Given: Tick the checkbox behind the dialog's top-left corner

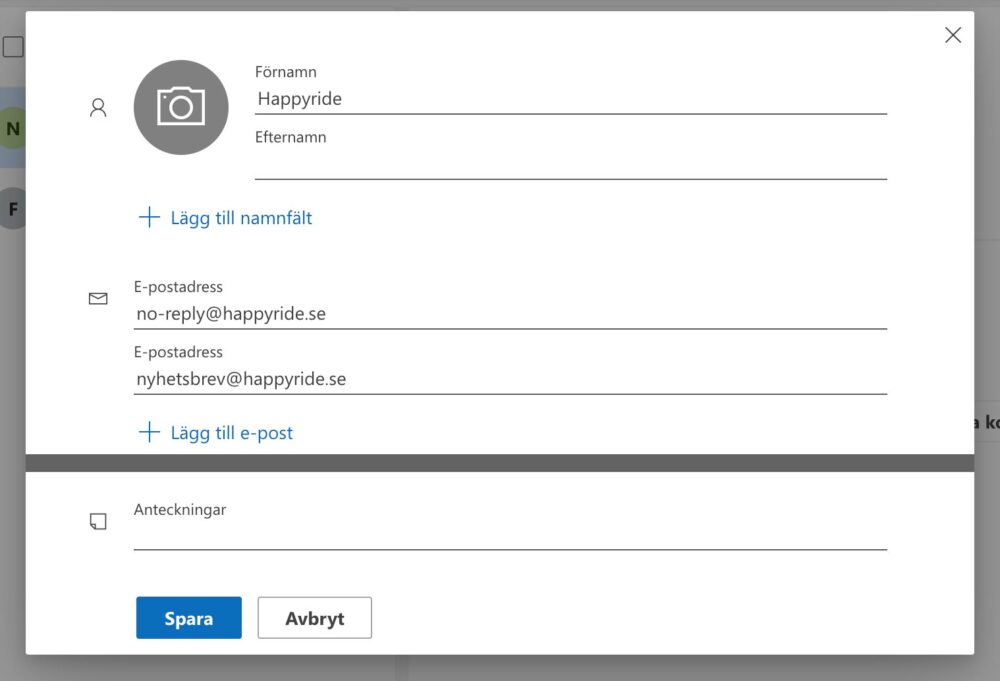Looking at the screenshot, I should tap(12, 47).
